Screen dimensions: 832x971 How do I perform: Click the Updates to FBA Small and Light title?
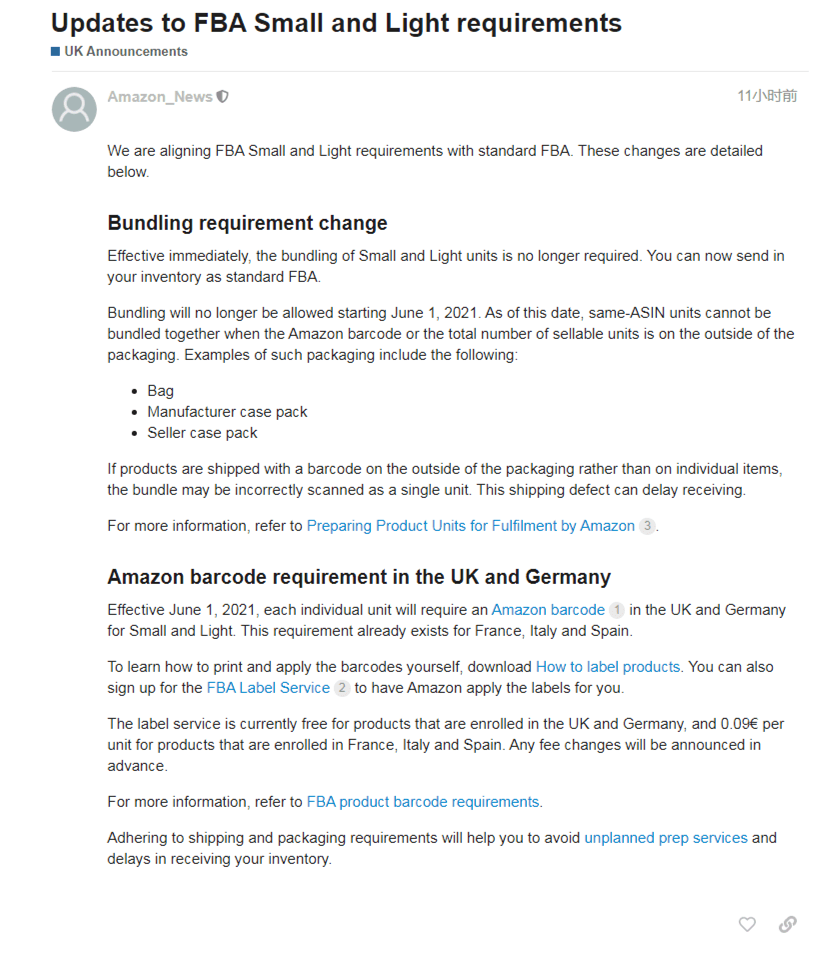click(336, 23)
